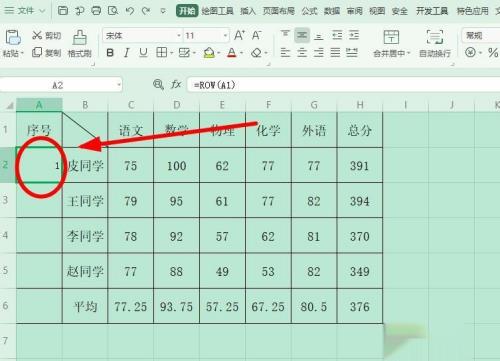The width and height of the screenshot is (500, 361).
Task: Click the percent style icon
Action: pyautogui.click(x=493, y=53)
